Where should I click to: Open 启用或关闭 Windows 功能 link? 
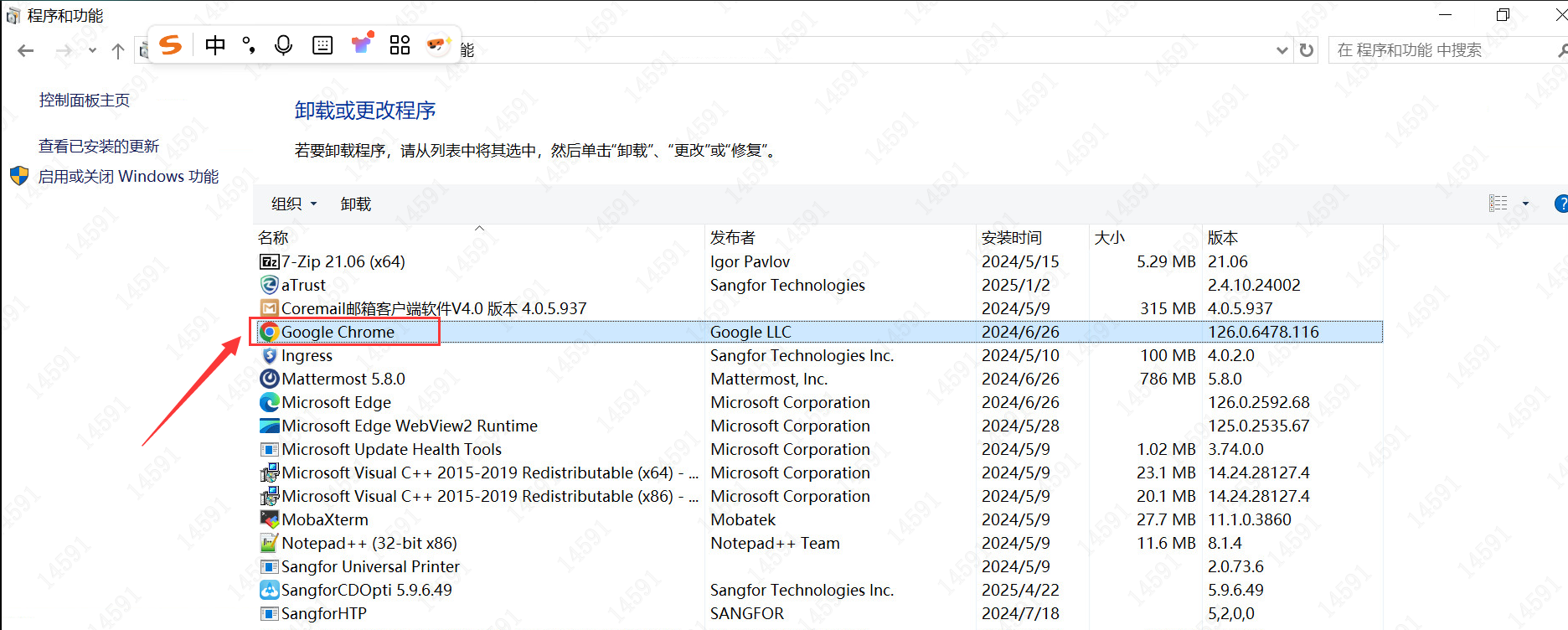pyautogui.click(x=128, y=176)
